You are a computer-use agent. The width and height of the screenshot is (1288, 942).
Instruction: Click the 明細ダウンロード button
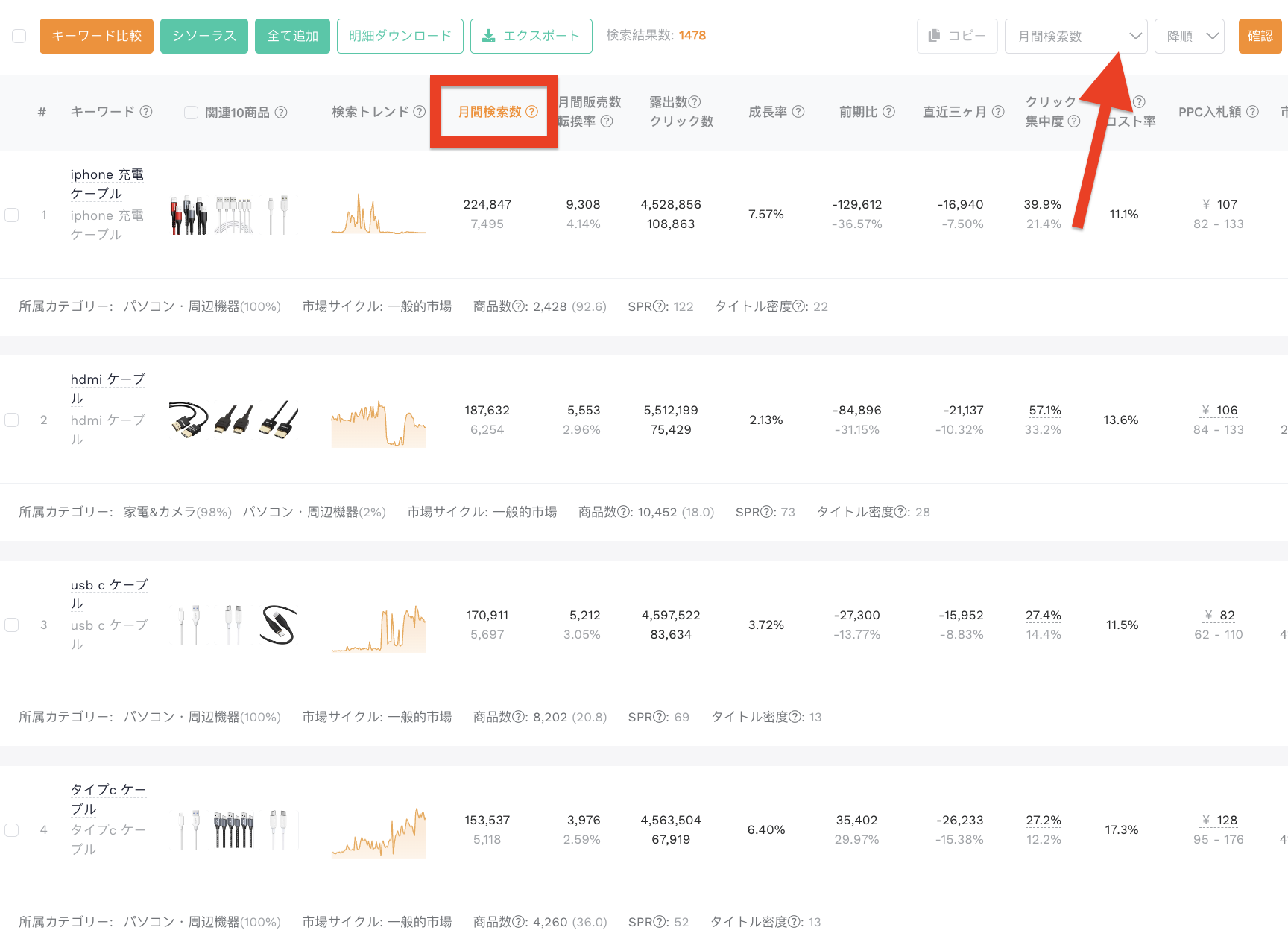[x=400, y=36]
